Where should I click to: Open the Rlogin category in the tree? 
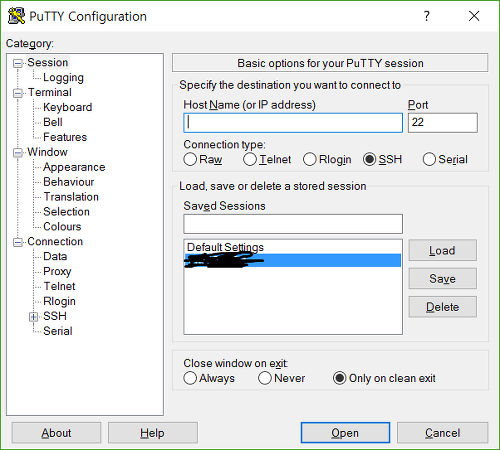[59, 301]
